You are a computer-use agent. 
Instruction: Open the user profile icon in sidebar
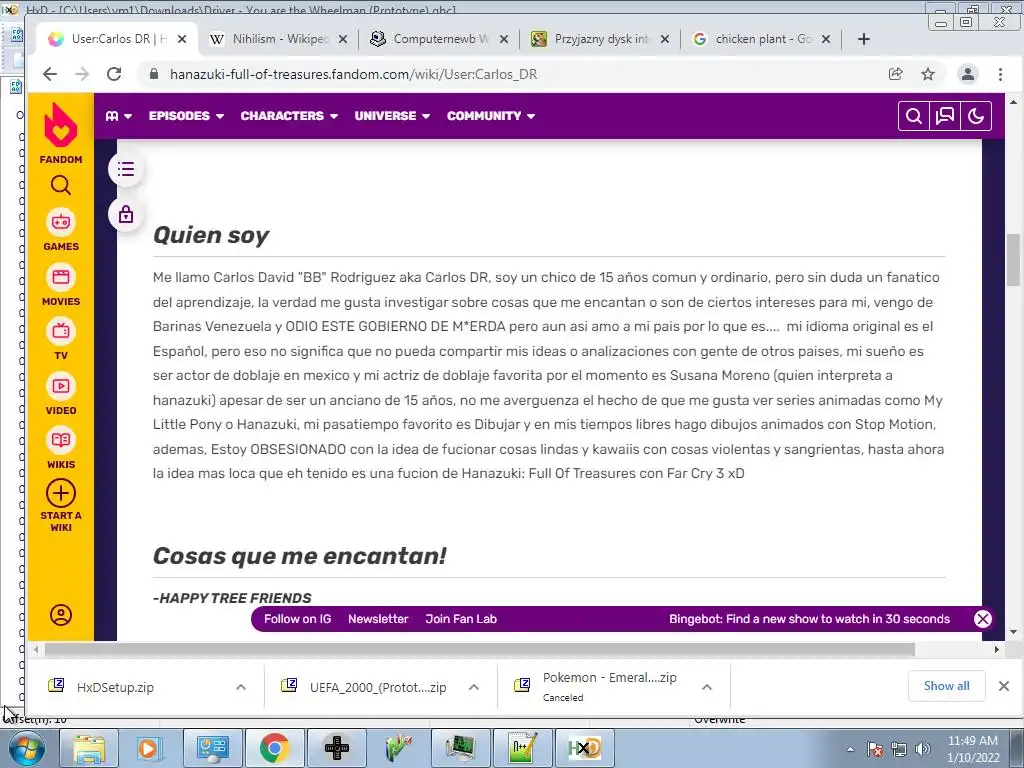point(61,615)
